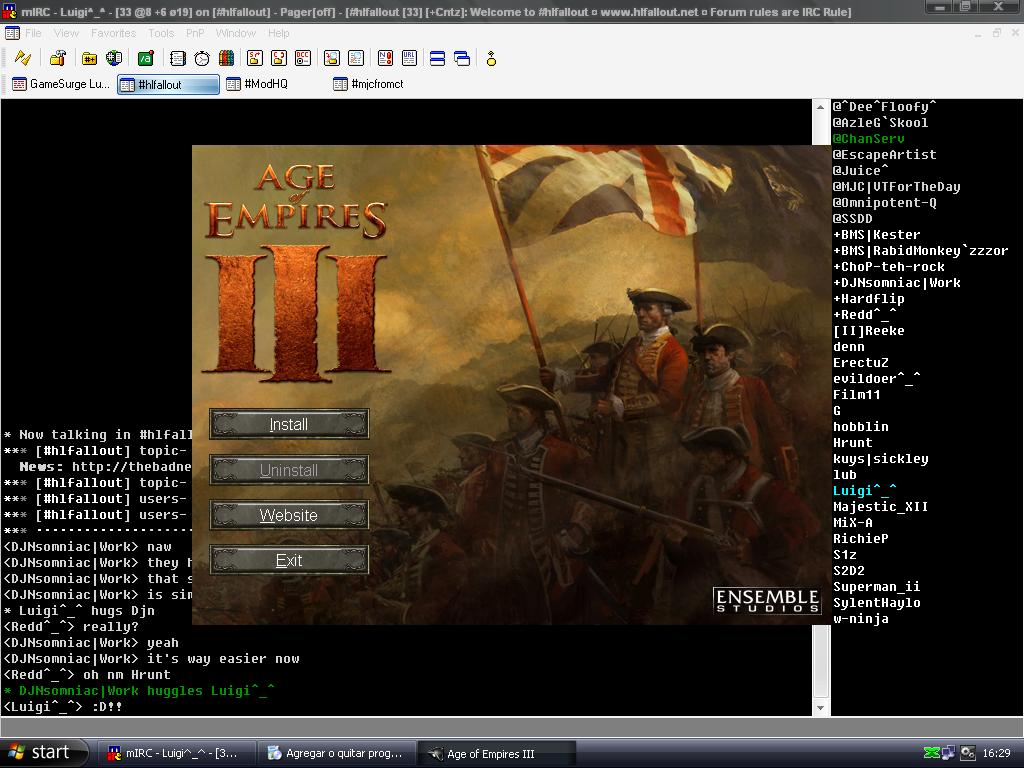The height and width of the screenshot is (768, 1024).
Task: Click the chat message input field
Action: coord(512,727)
